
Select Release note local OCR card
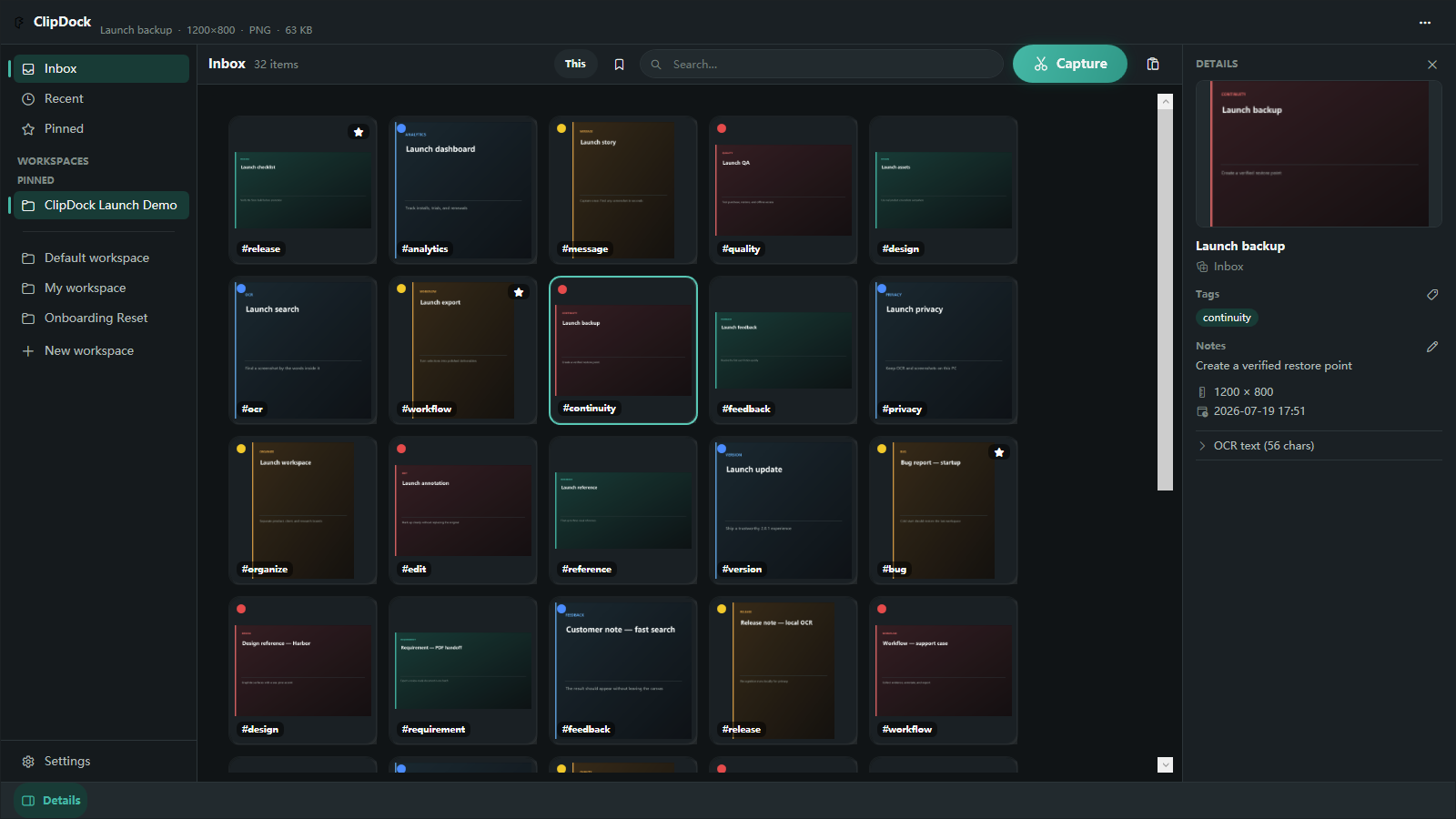pos(784,671)
